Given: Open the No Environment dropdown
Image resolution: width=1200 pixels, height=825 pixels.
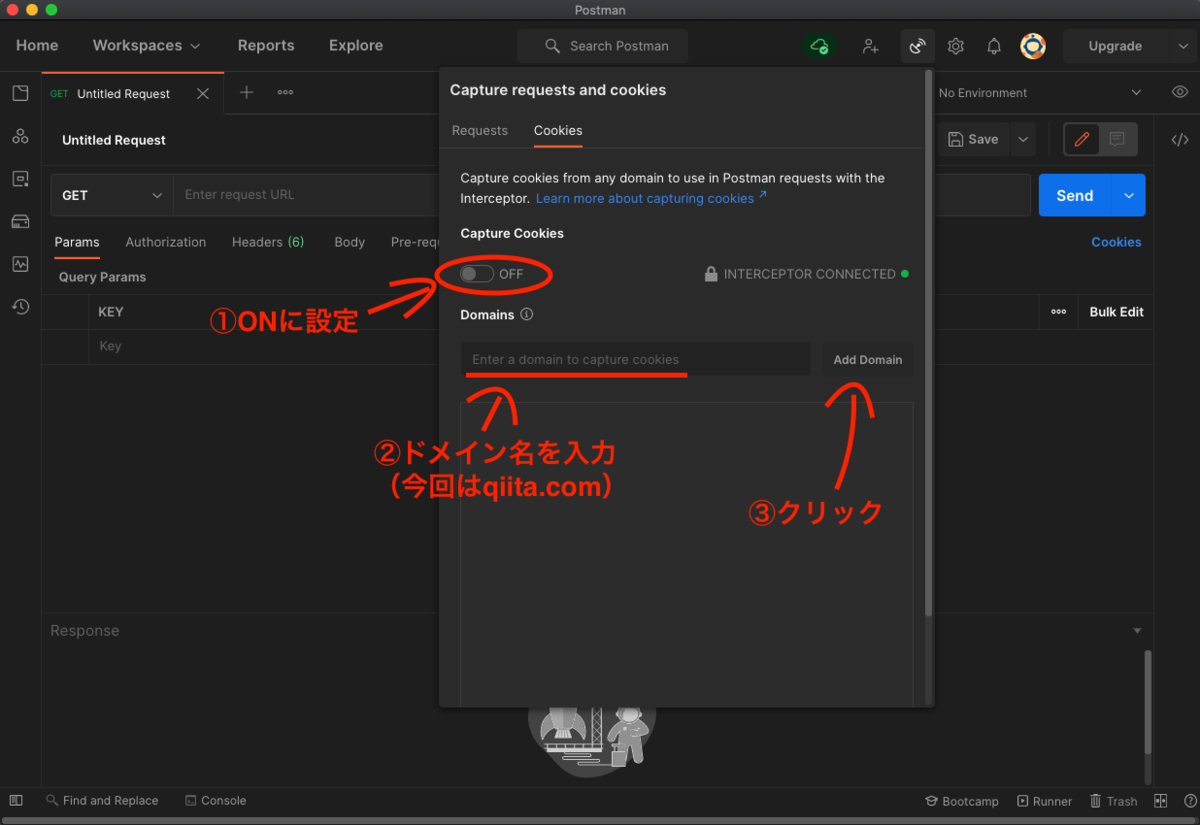Looking at the screenshot, I should tap(1040, 93).
